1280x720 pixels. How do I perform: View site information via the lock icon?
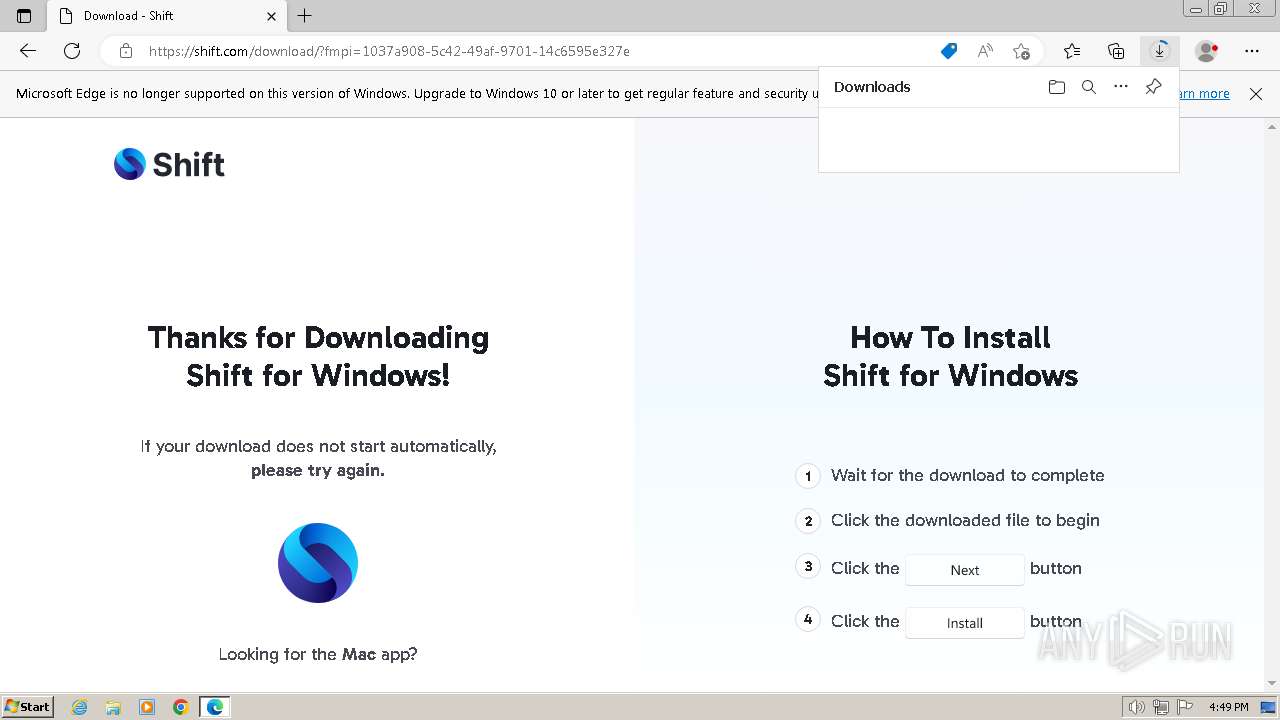coord(126,51)
